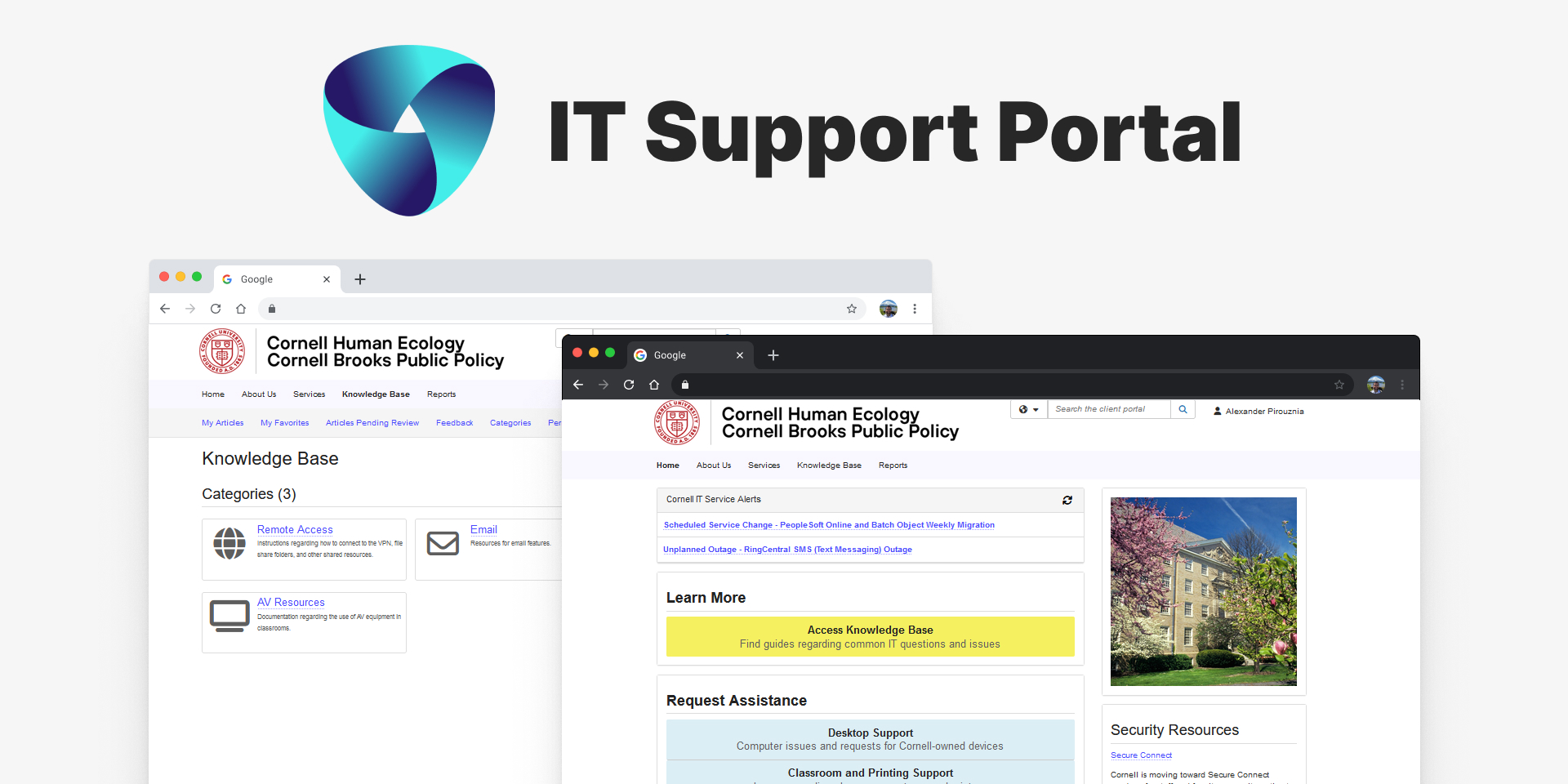
Task: Click the Remote Access globe icon
Action: tap(229, 543)
